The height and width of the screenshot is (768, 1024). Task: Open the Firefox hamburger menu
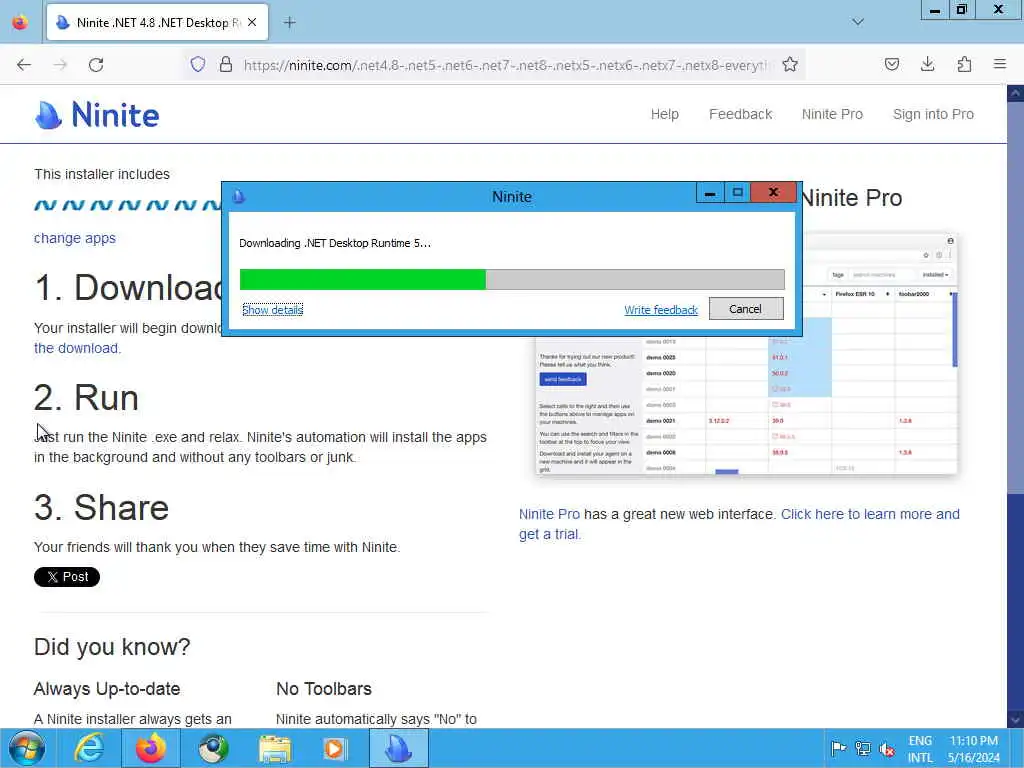pos(1000,64)
